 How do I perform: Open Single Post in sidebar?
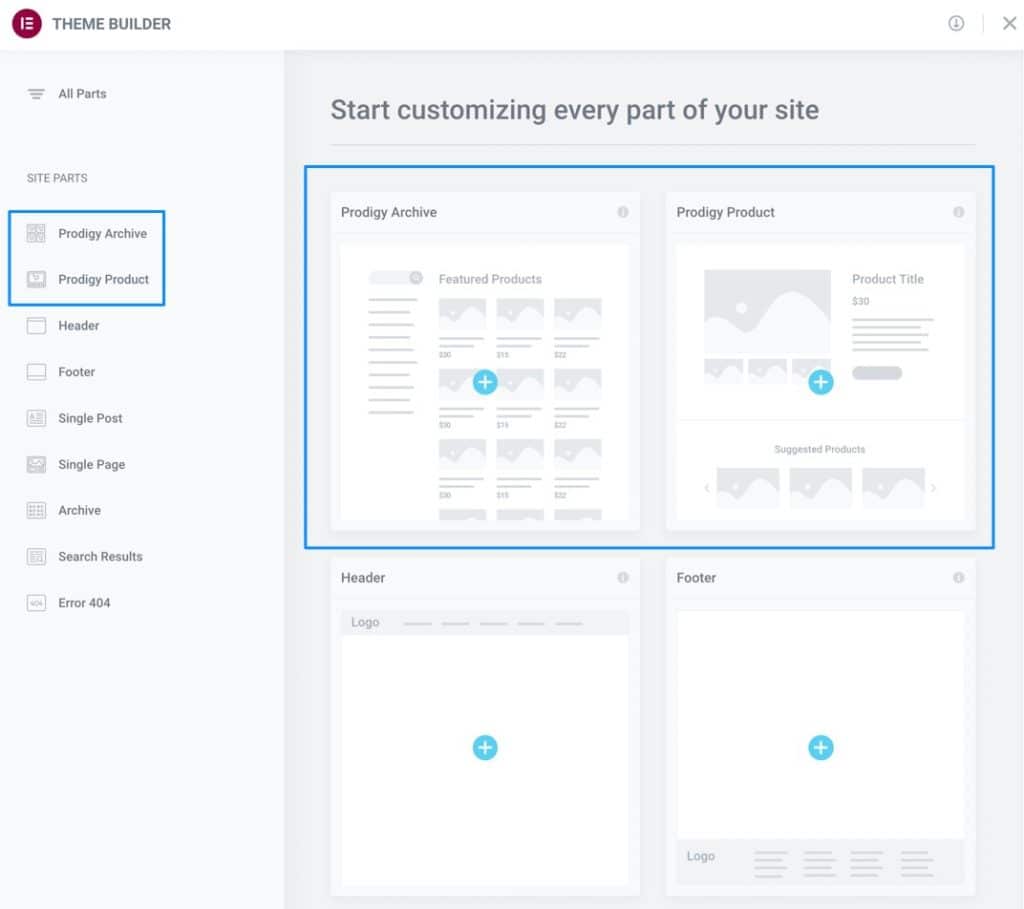tap(90, 418)
